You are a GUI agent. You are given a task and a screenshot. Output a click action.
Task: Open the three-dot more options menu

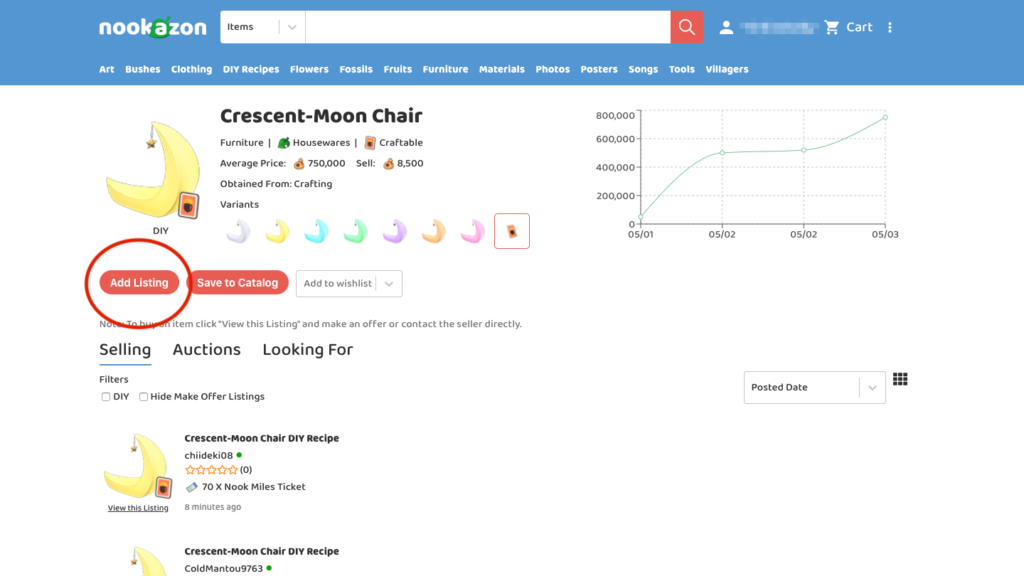point(889,27)
